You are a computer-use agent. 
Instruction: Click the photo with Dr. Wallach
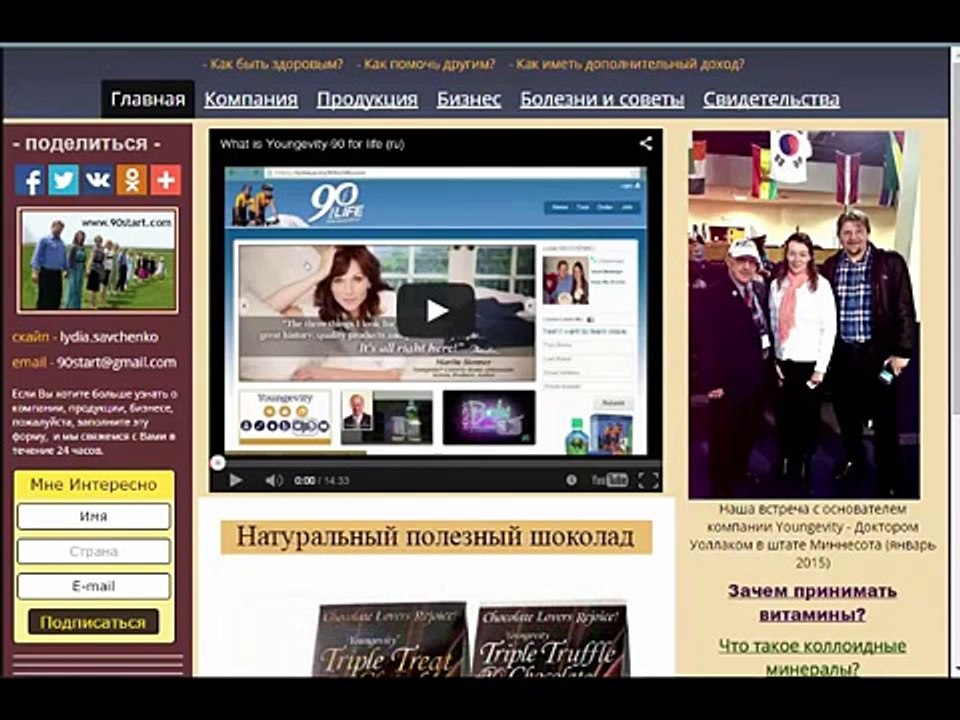tap(804, 315)
